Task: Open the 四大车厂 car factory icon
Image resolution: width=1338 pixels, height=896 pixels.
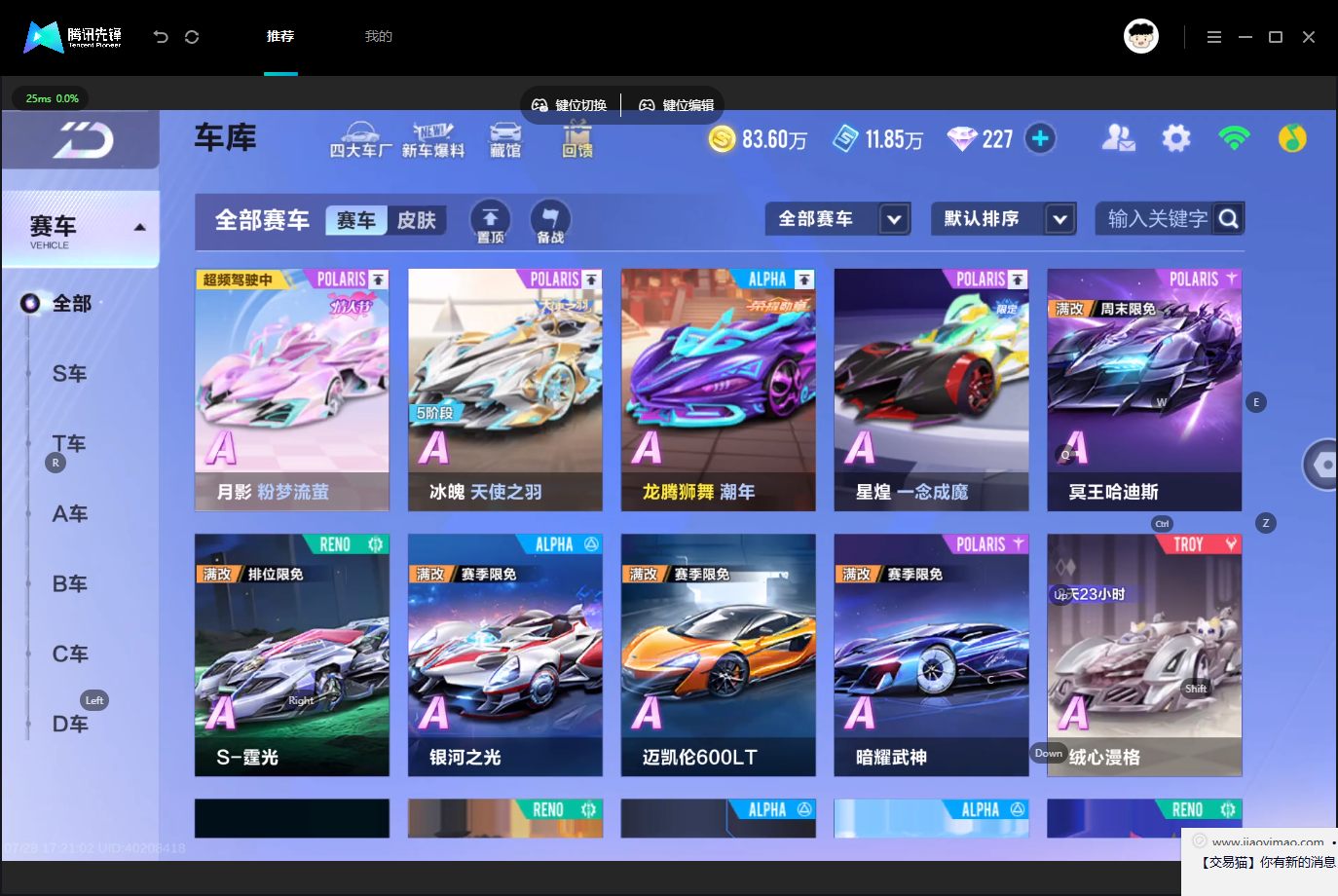Action: click(x=360, y=140)
